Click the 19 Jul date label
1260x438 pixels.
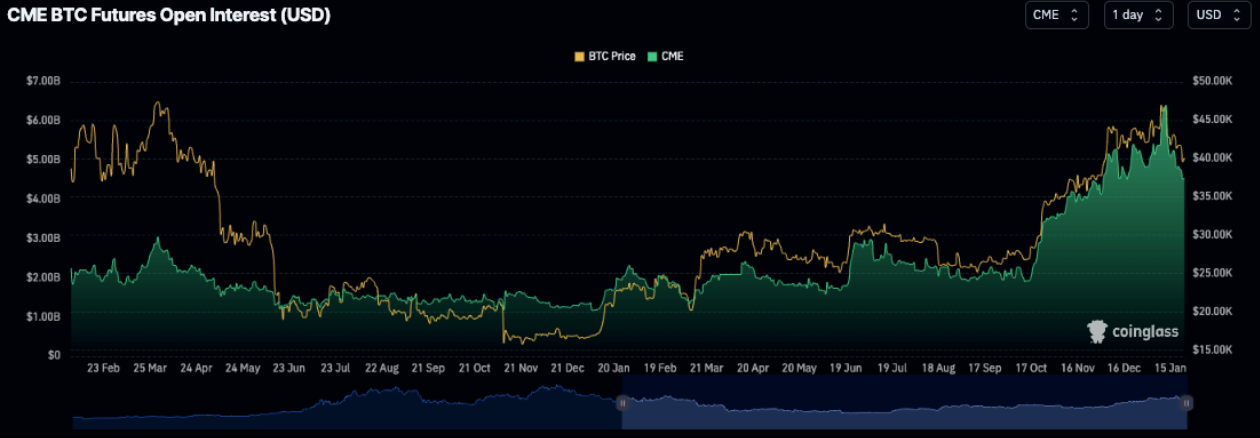point(893,368)
